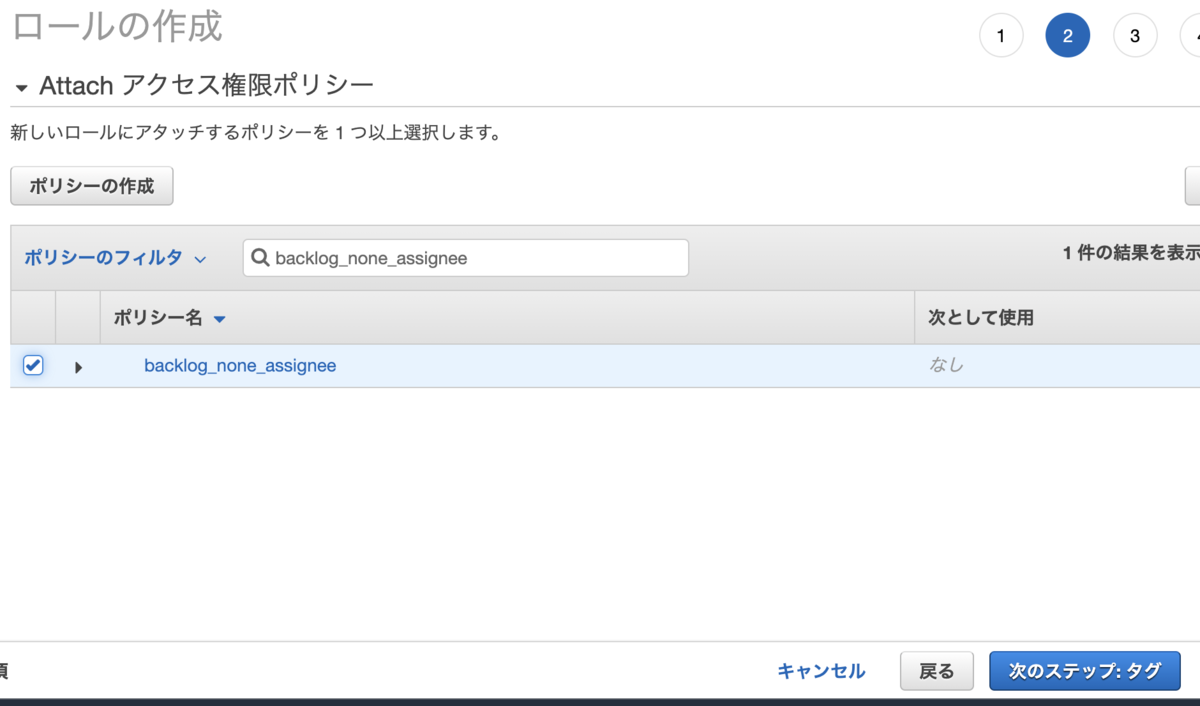Screen dimensions: 1200x706
Task: Click the ポリシーの作成 button
Action: pyautogui.click(x=91, y=185)
